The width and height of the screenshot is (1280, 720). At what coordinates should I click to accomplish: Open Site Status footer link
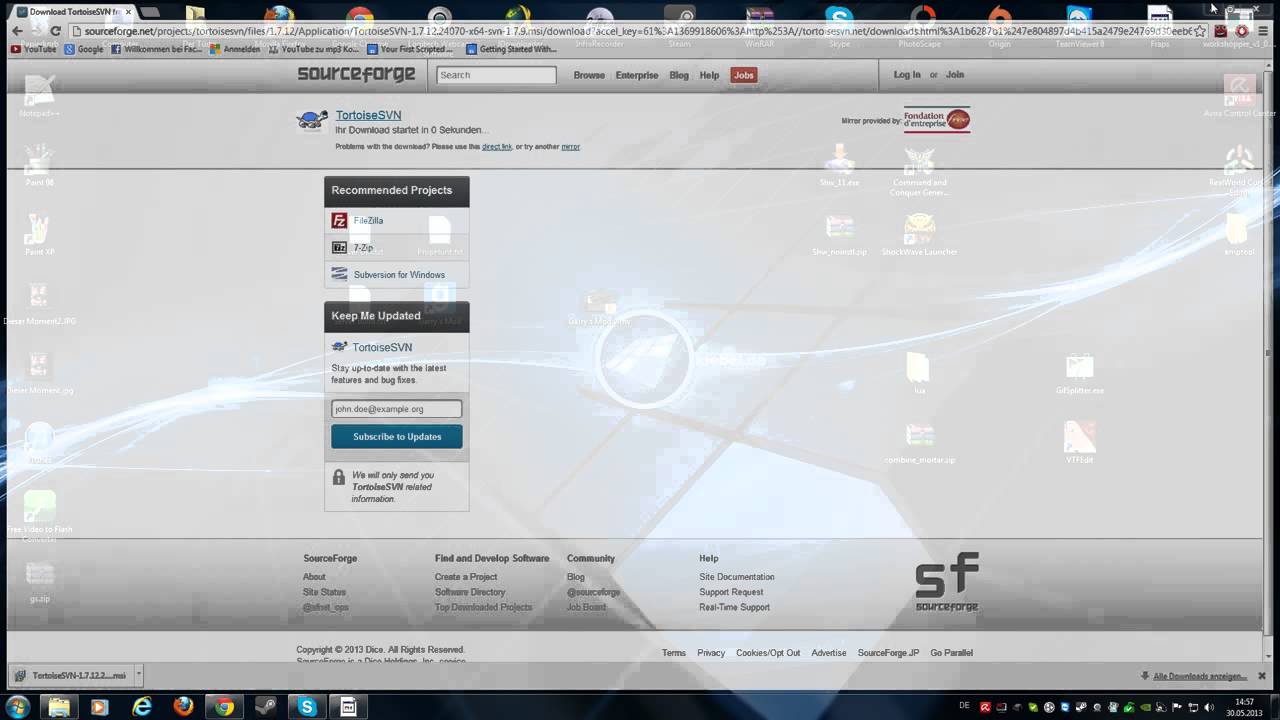pos(324,592)
